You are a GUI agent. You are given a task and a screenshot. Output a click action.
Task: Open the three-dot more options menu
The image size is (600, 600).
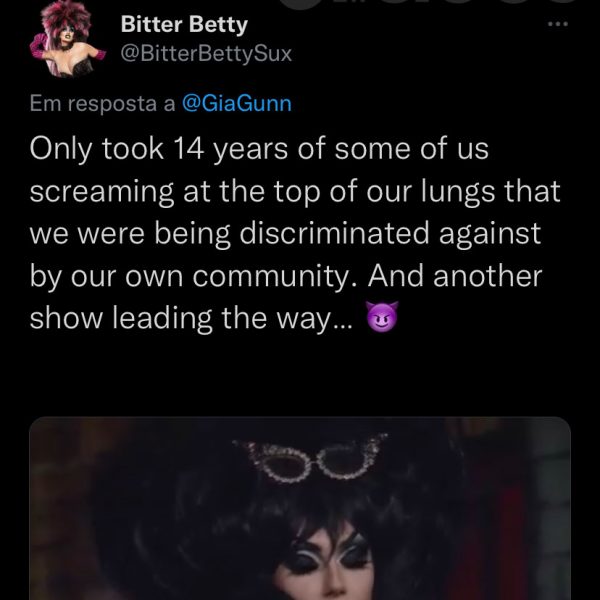[x=558, y=24]
